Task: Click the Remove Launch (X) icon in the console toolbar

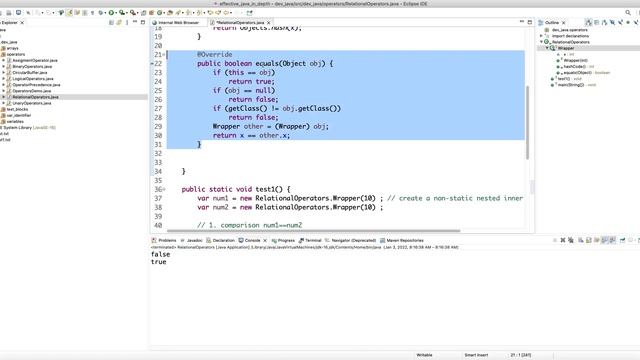Action: tap(563, 240)
